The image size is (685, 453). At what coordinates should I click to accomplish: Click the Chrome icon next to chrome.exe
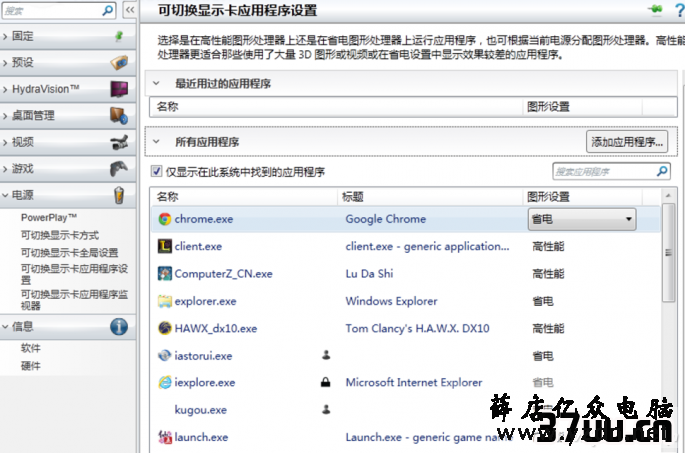165,219
